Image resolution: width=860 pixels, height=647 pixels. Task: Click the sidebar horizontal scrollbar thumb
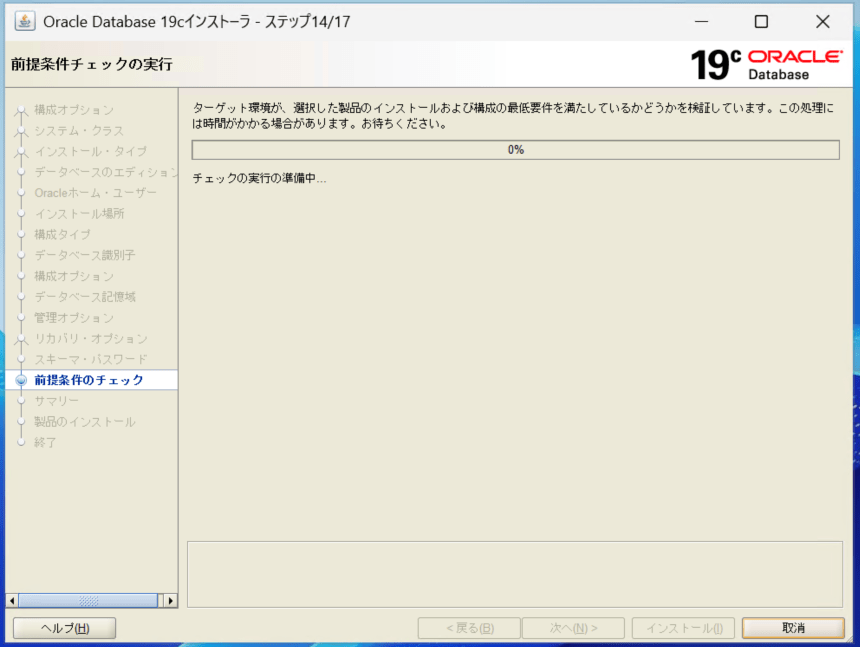point(88,601)
